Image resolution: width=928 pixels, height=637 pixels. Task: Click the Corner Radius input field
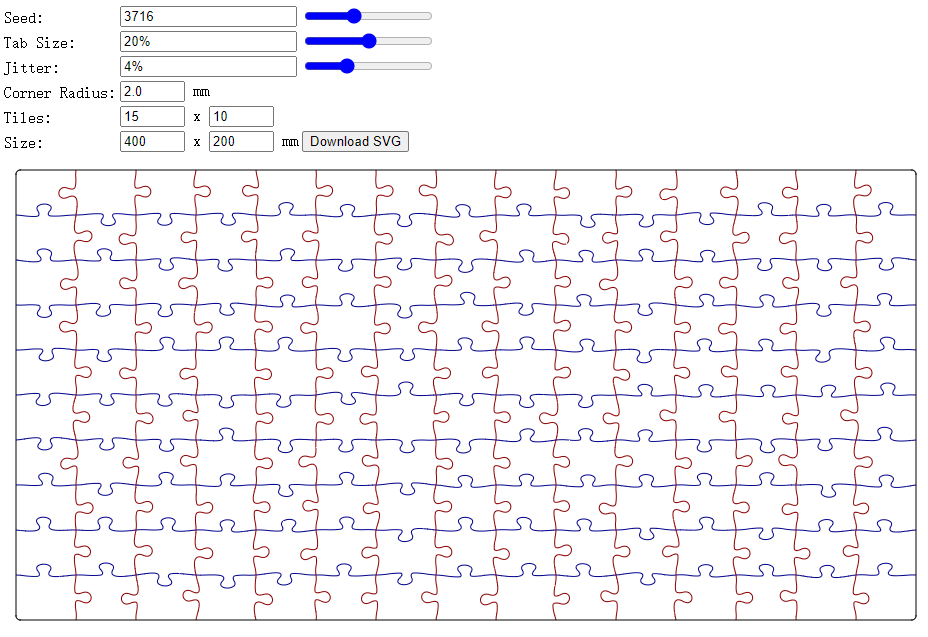coord(153,92)
